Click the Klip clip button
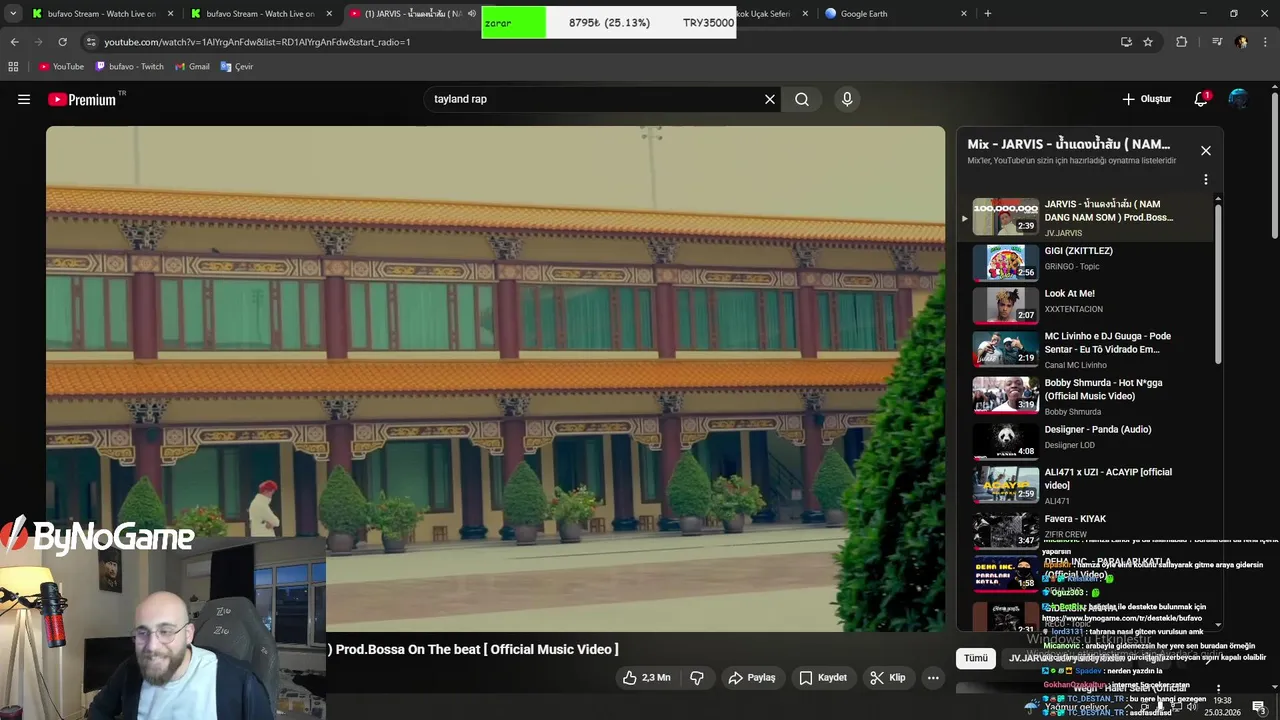This screenshot has height=720, width=1280. coord(888,678)
